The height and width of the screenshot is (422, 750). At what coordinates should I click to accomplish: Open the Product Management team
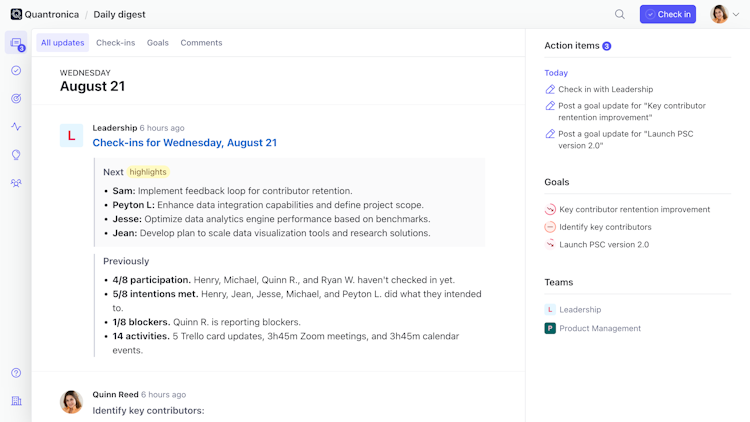pos(600,328)
